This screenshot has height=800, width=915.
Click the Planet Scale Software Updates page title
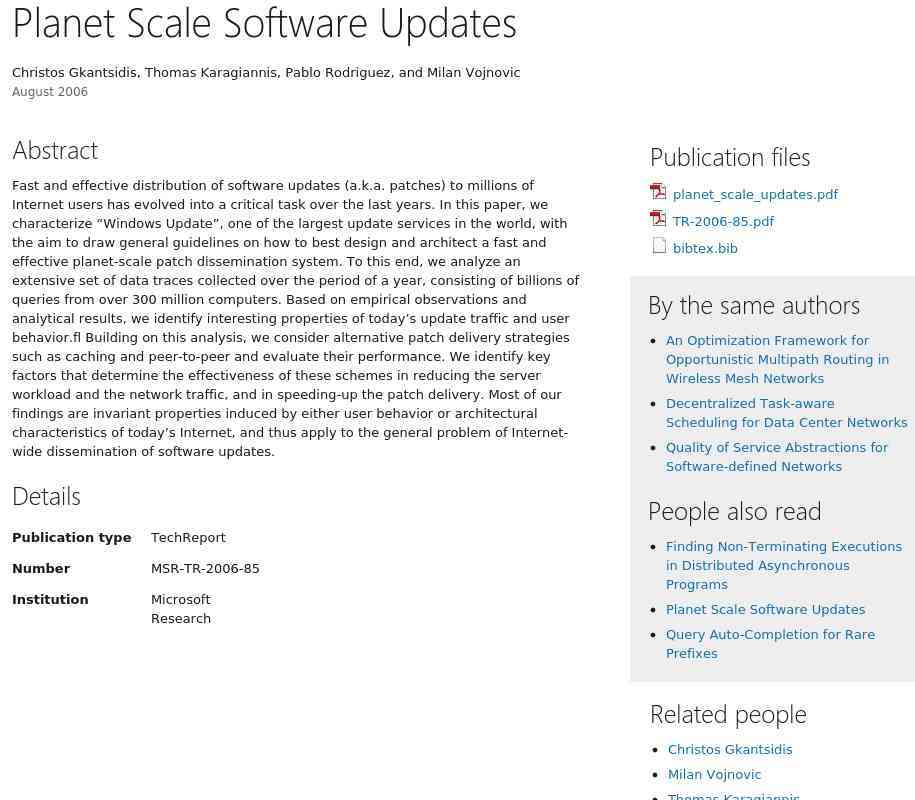point(264,24)
